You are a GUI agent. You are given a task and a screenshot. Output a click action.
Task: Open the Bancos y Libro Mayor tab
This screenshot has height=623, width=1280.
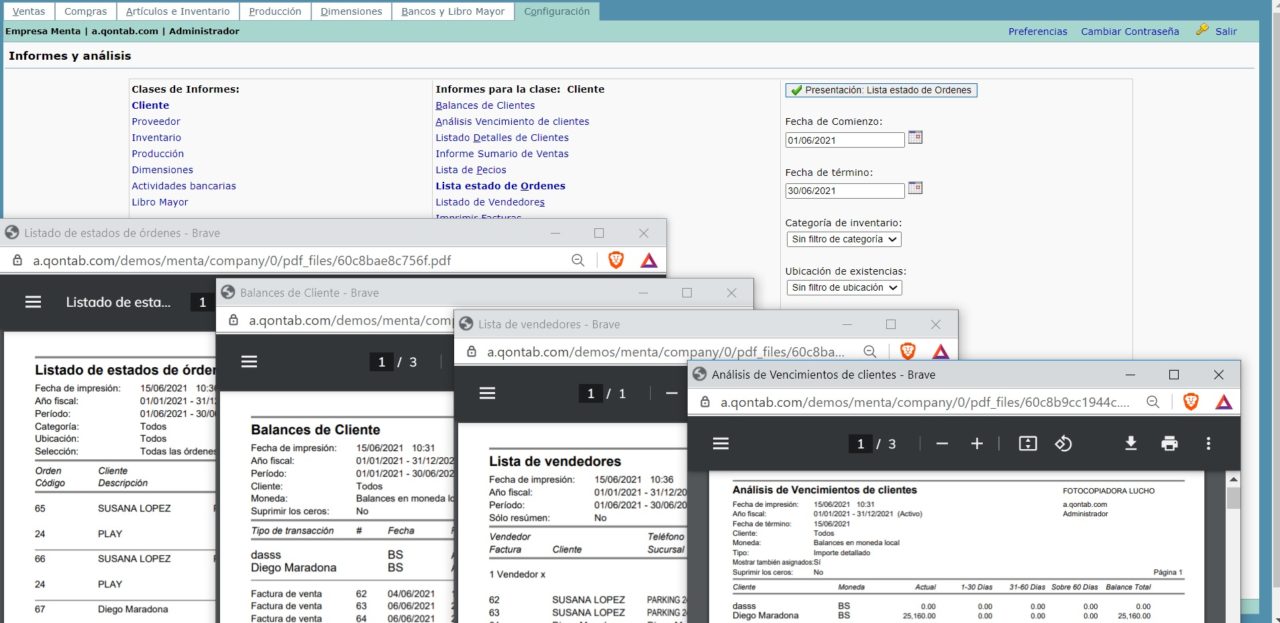coord(452,11)
